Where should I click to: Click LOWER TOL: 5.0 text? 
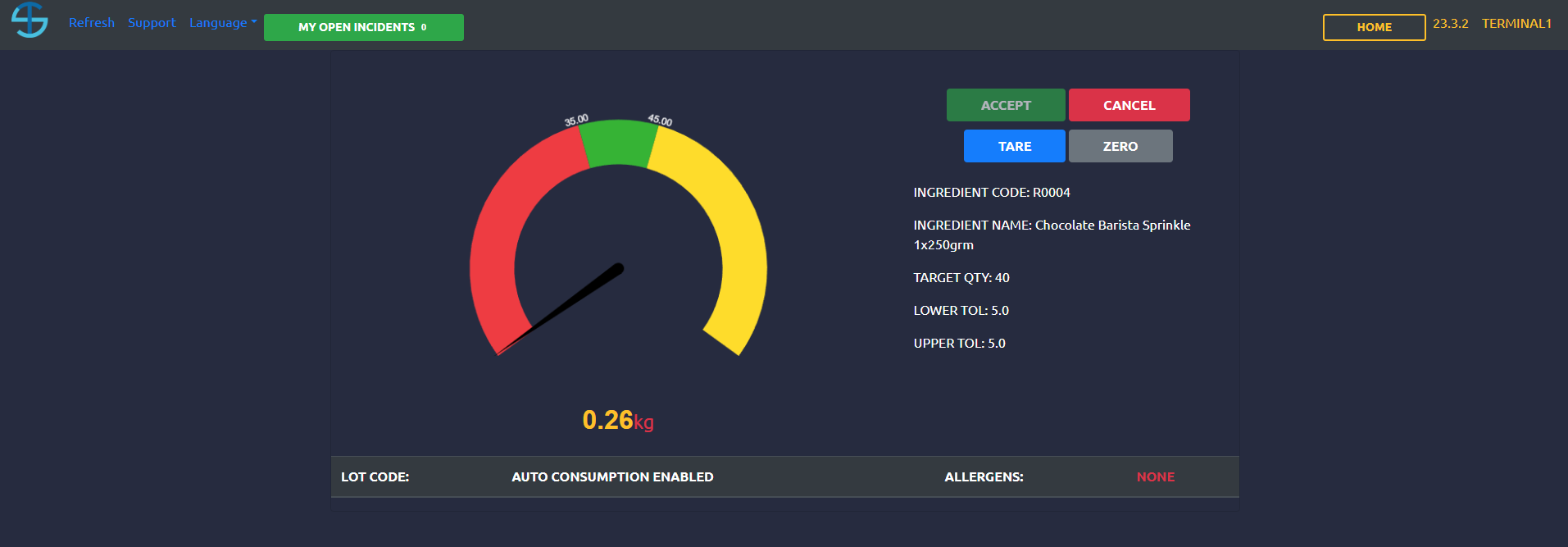click(961, 311)
